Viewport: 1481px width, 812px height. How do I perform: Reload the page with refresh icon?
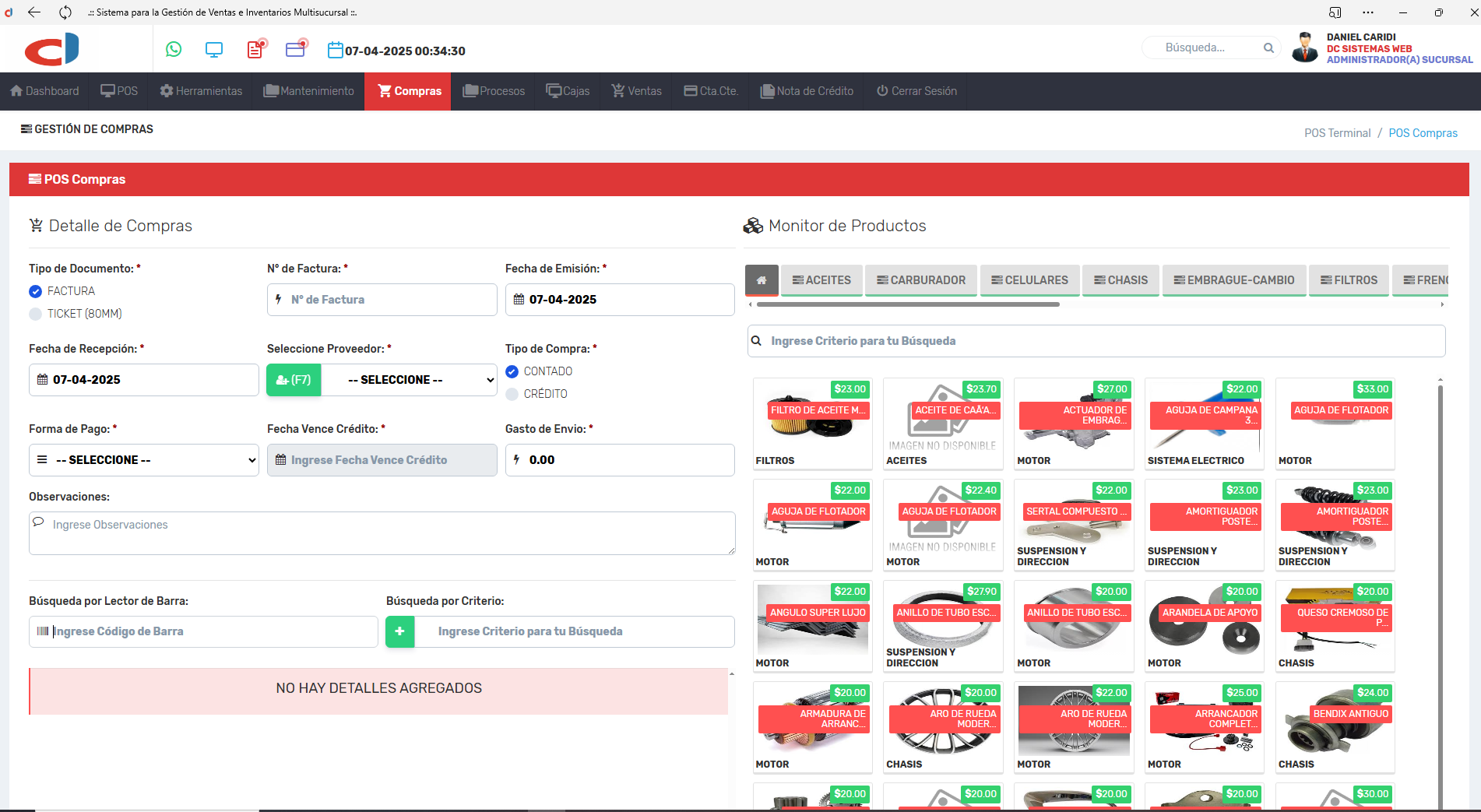pos(65,12)
